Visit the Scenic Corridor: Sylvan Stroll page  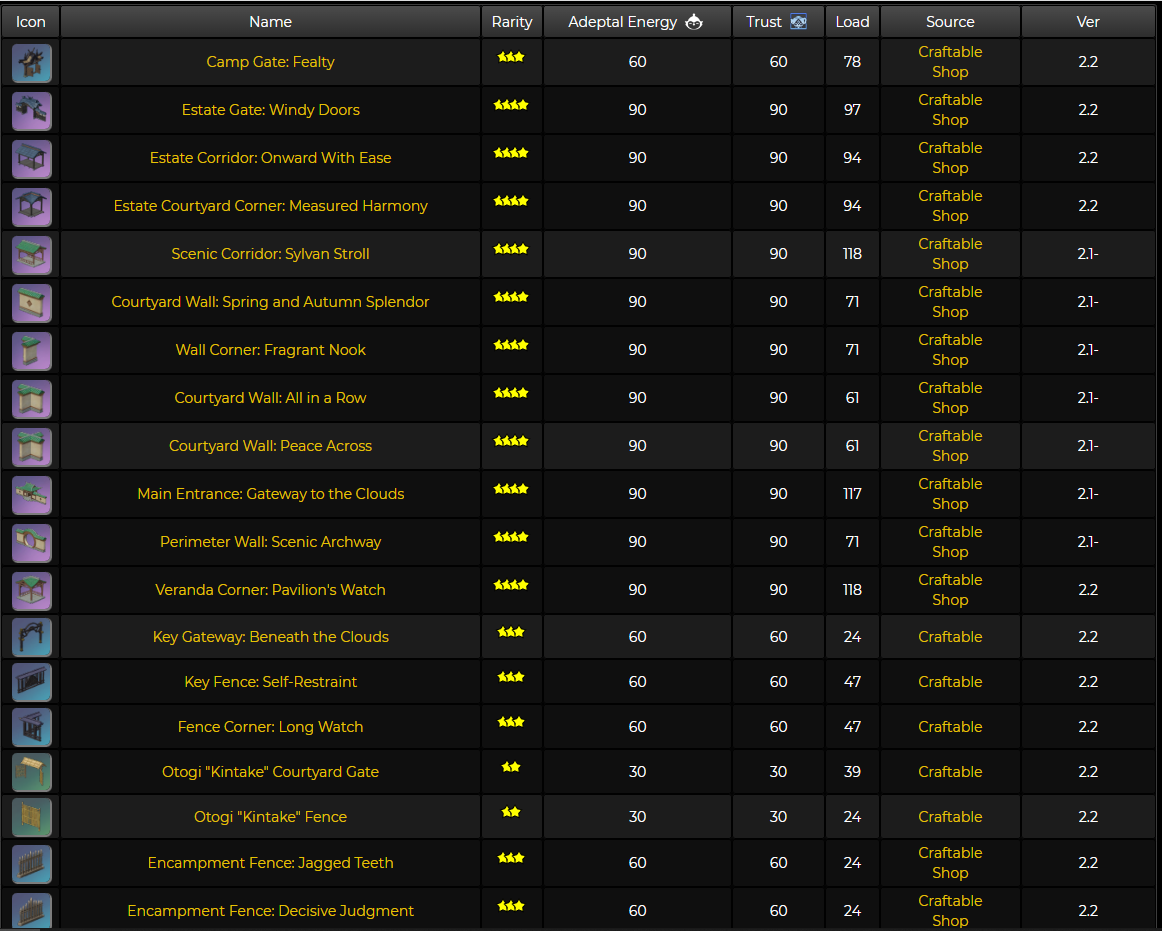pyautogui.click(x=270, y=254)
